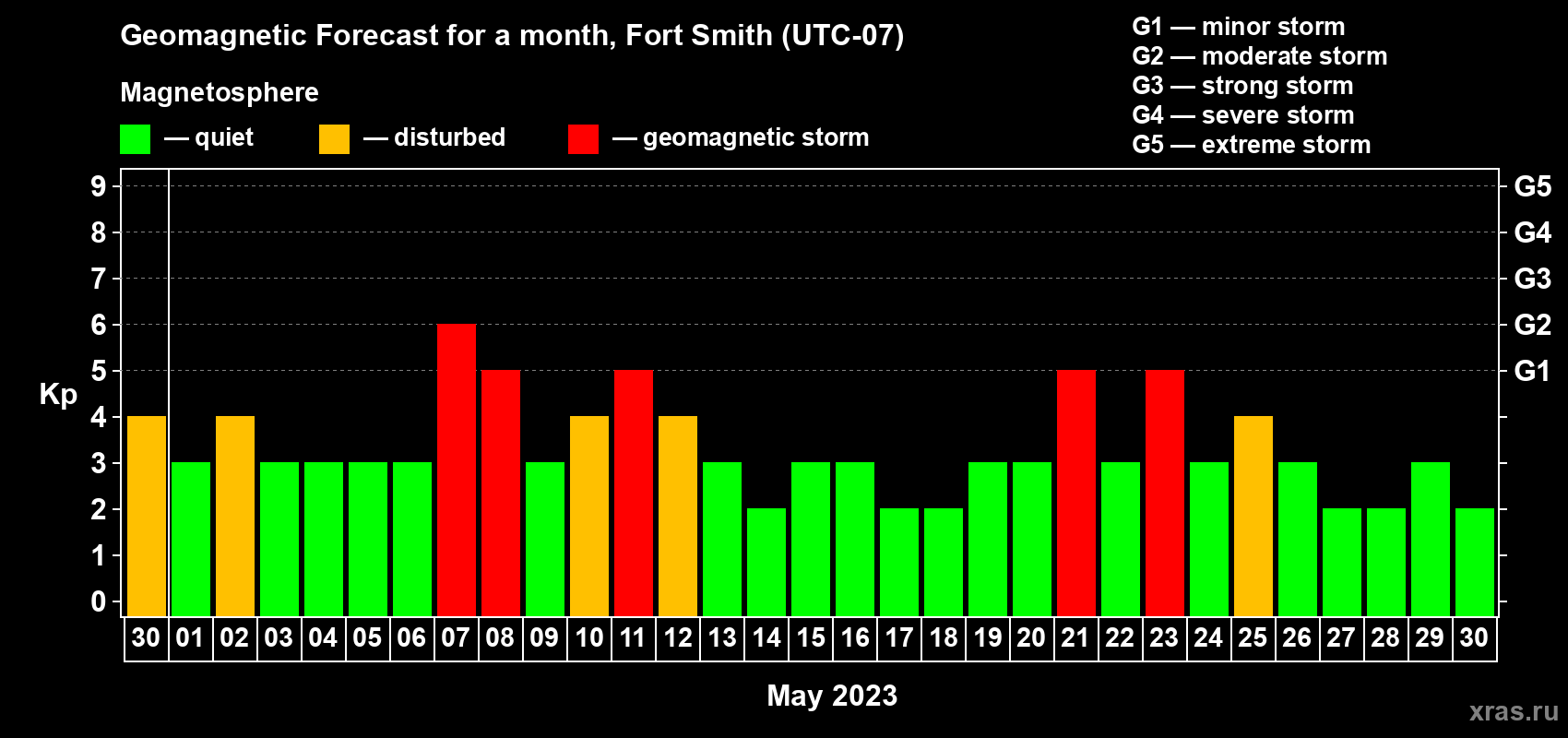This screenshot has width=1568, height=738.
Task: Select the orange bar for day 02
Action: coord(235,517)
